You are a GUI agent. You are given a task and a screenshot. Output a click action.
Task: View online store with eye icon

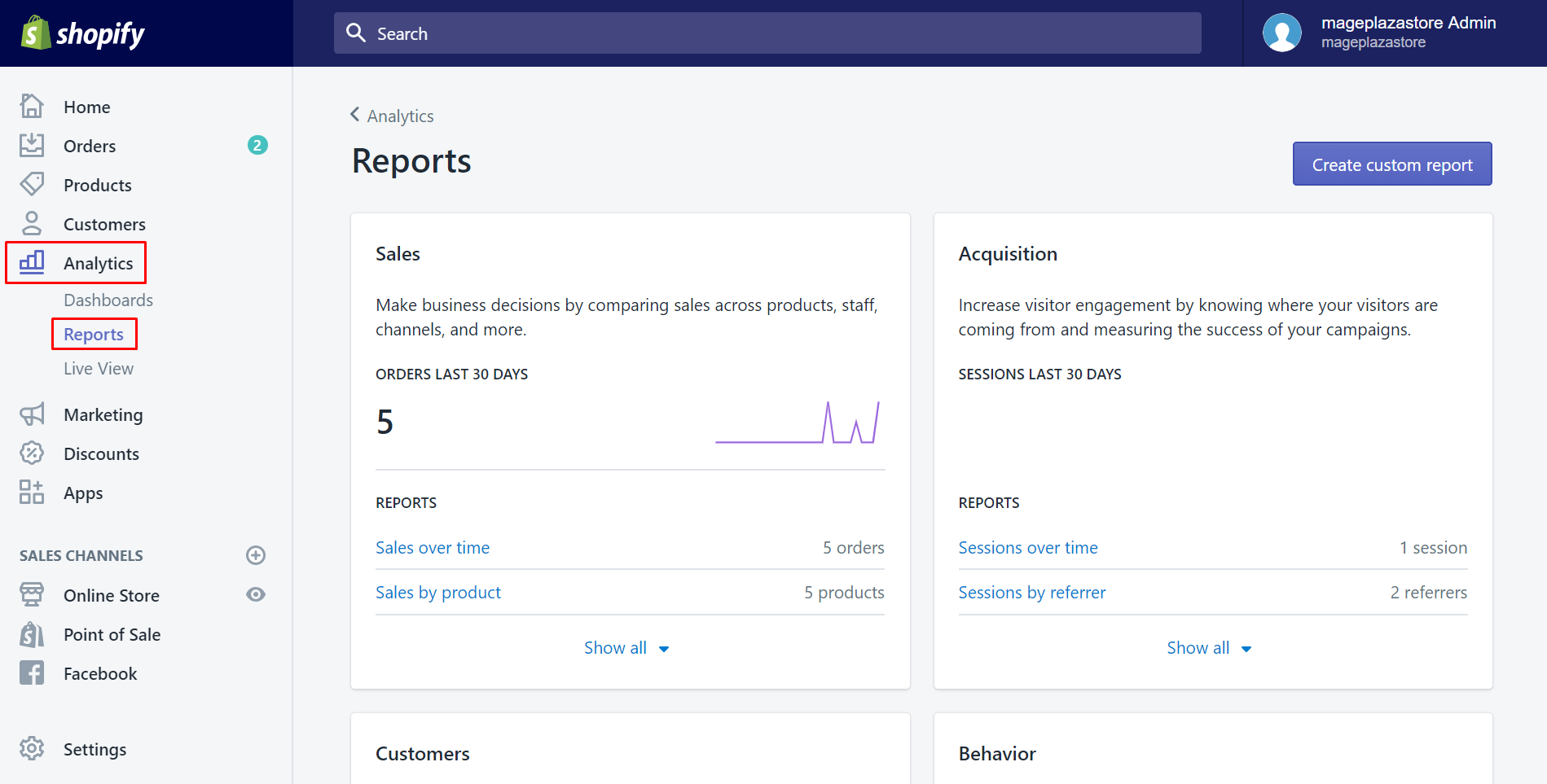pos(256,594)
